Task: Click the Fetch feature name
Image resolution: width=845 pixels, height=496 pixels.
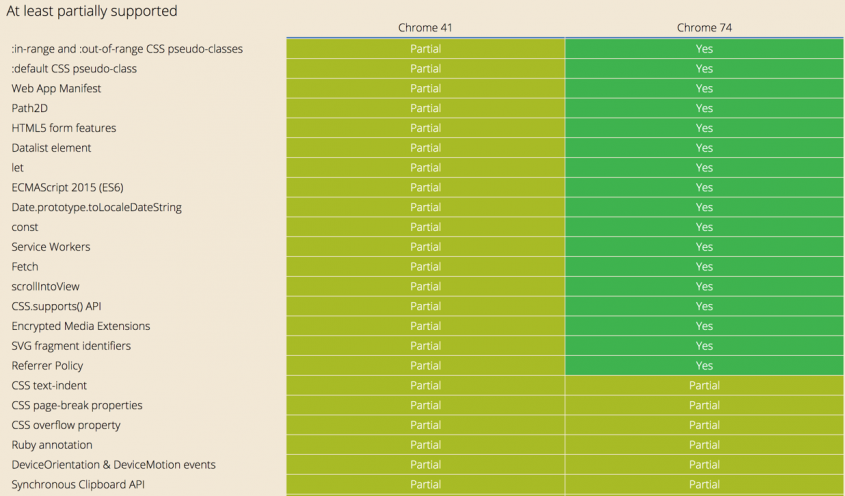Action: coord(25,267)
